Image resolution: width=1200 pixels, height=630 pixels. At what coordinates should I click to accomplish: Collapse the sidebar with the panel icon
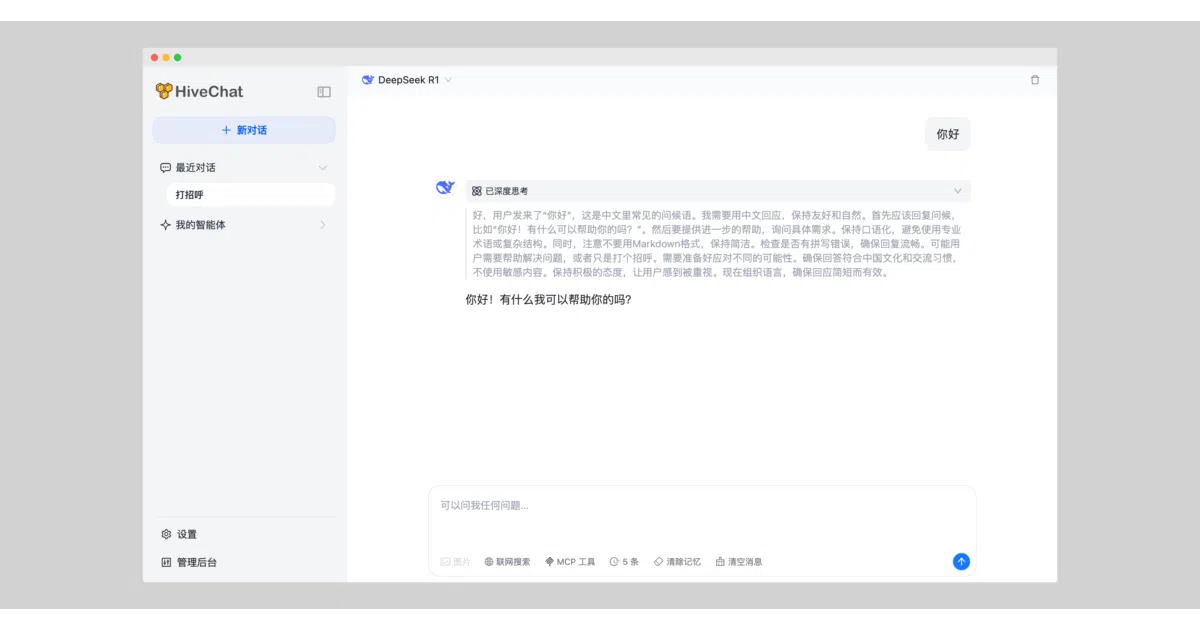pyautogui.click(x=324, y=92)
